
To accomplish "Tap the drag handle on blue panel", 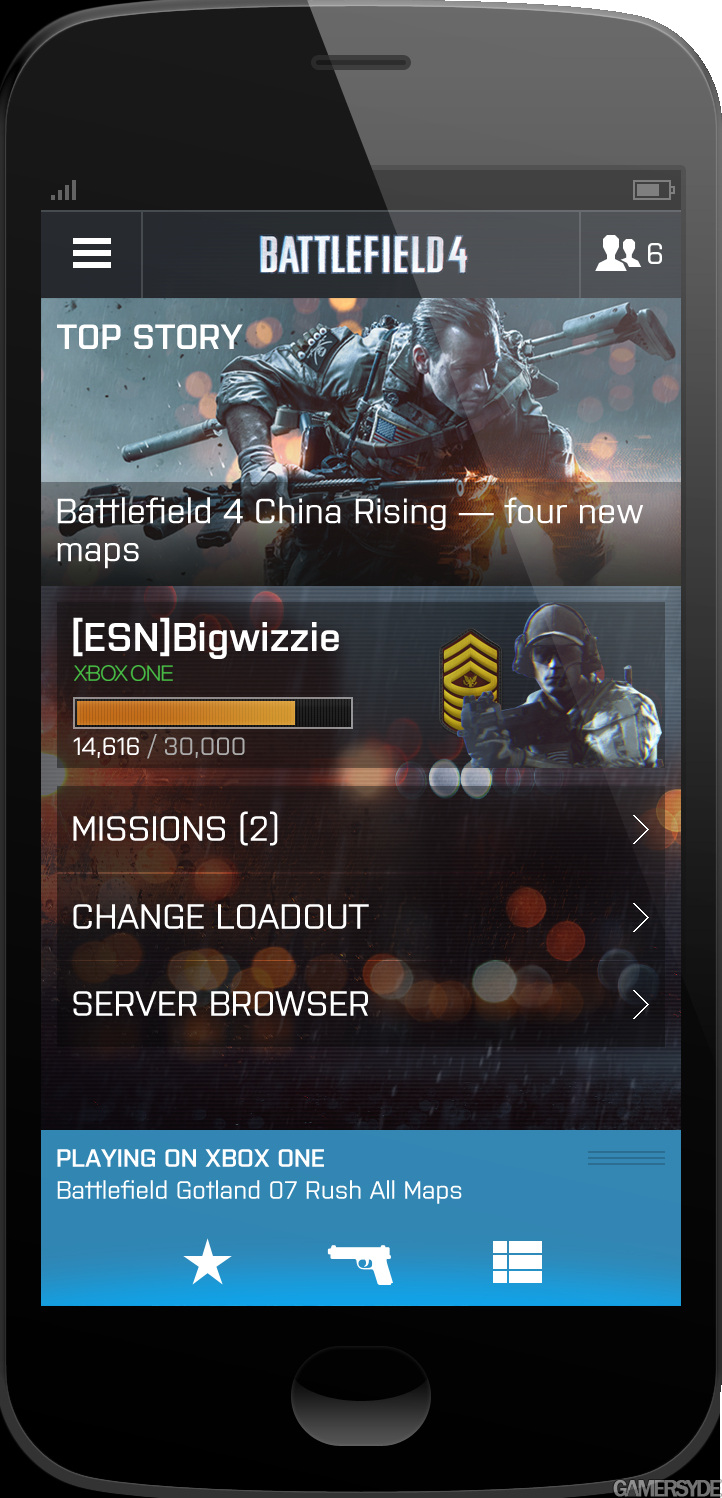I will (626, 1158).
